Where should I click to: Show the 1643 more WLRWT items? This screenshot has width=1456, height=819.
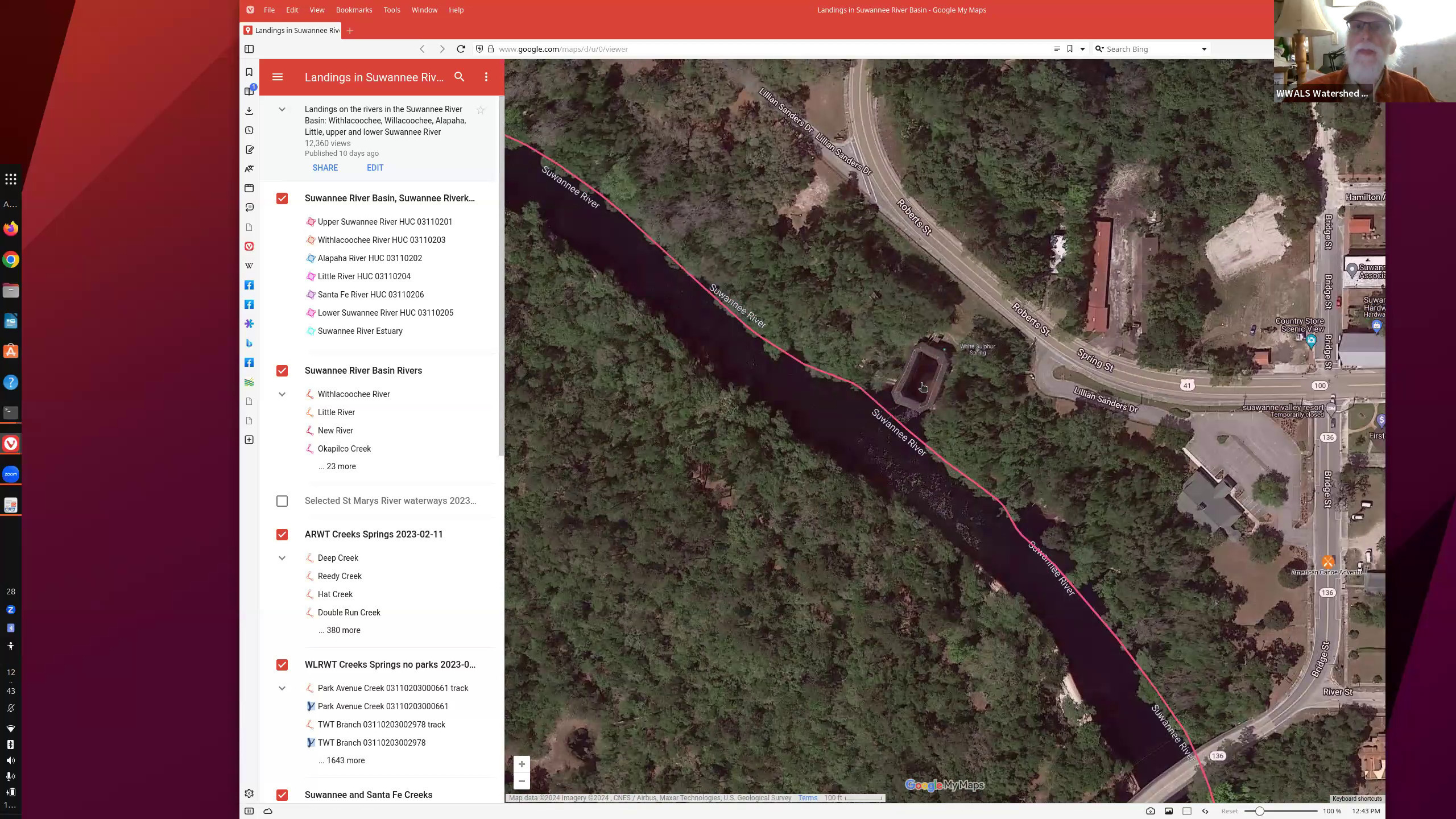pyautogui.click(x=342, y=760)
